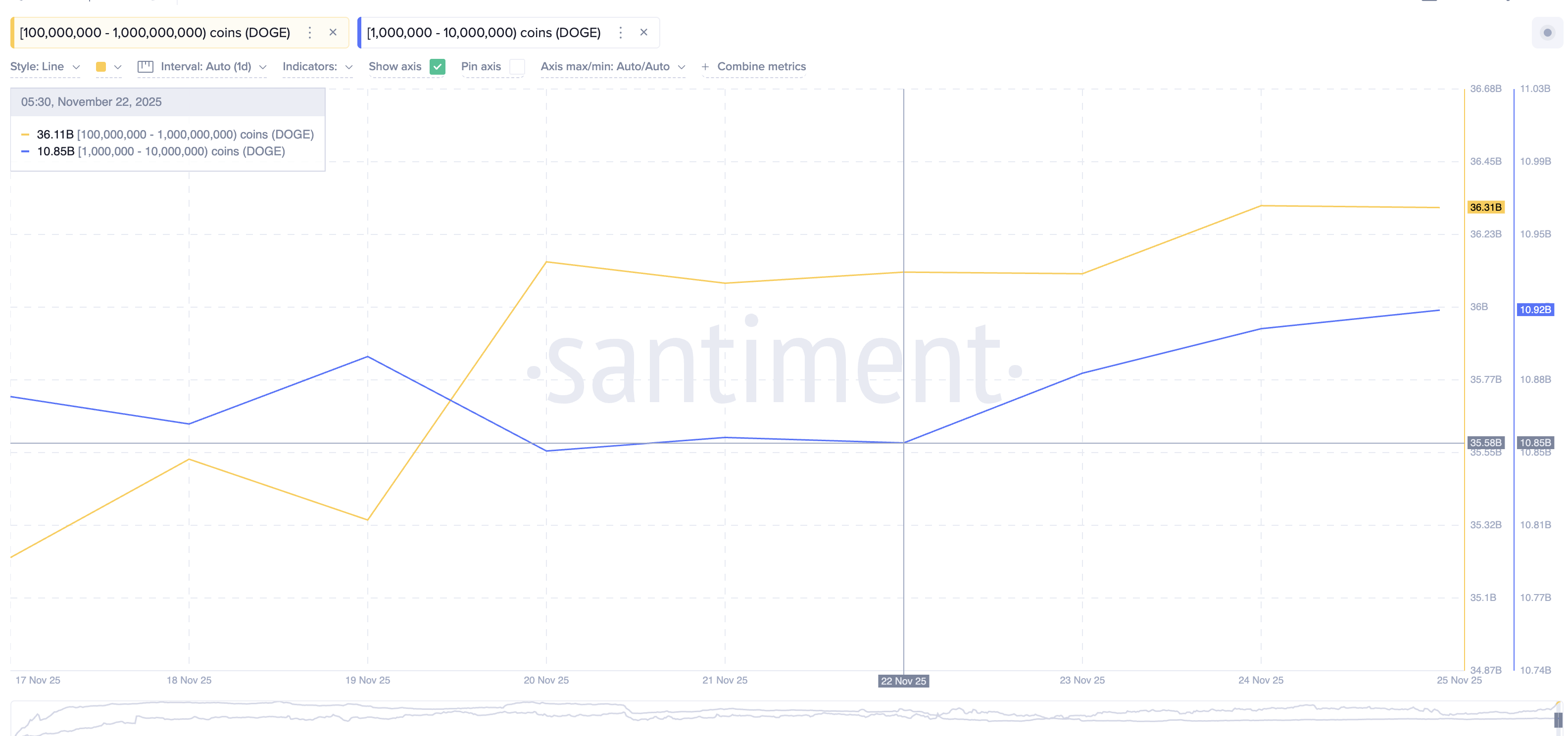Remove the [1,000,000 - 10,000,000) coins metric
Viewport: 1568px width, 736px height.
643,32
